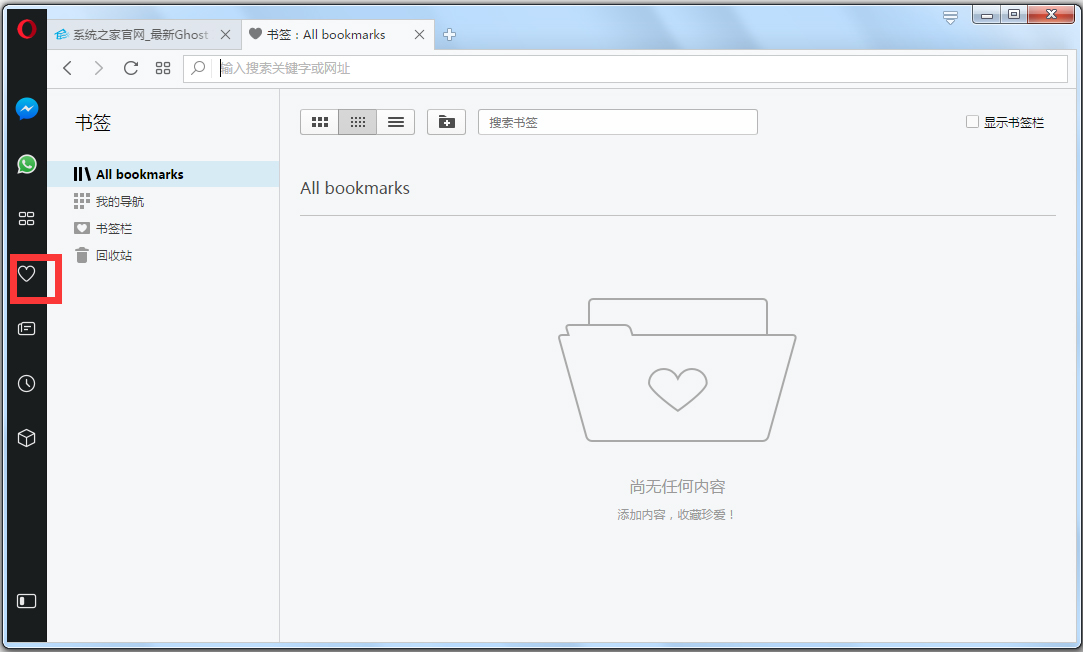This screenshot has width=1083, height=652.
Task: Go forward to next page
Action: (99, 68)
